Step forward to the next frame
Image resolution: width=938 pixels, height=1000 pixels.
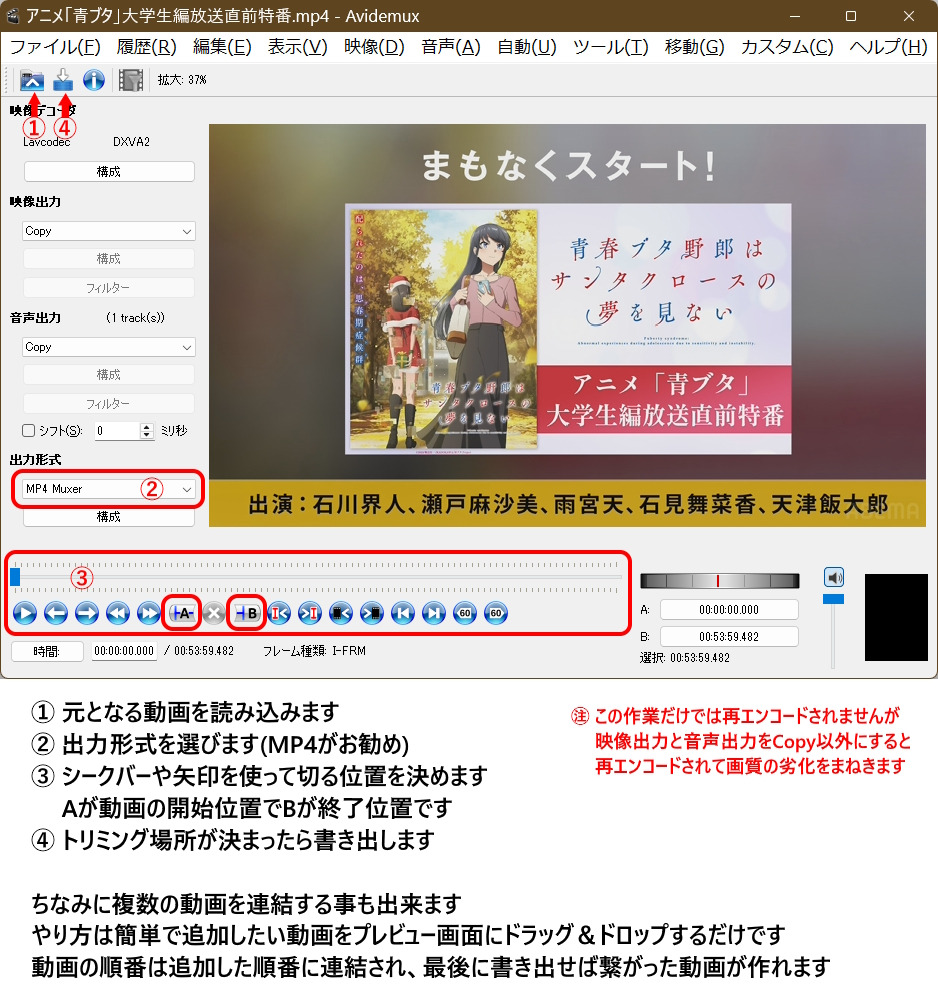[x=87, y=614]
